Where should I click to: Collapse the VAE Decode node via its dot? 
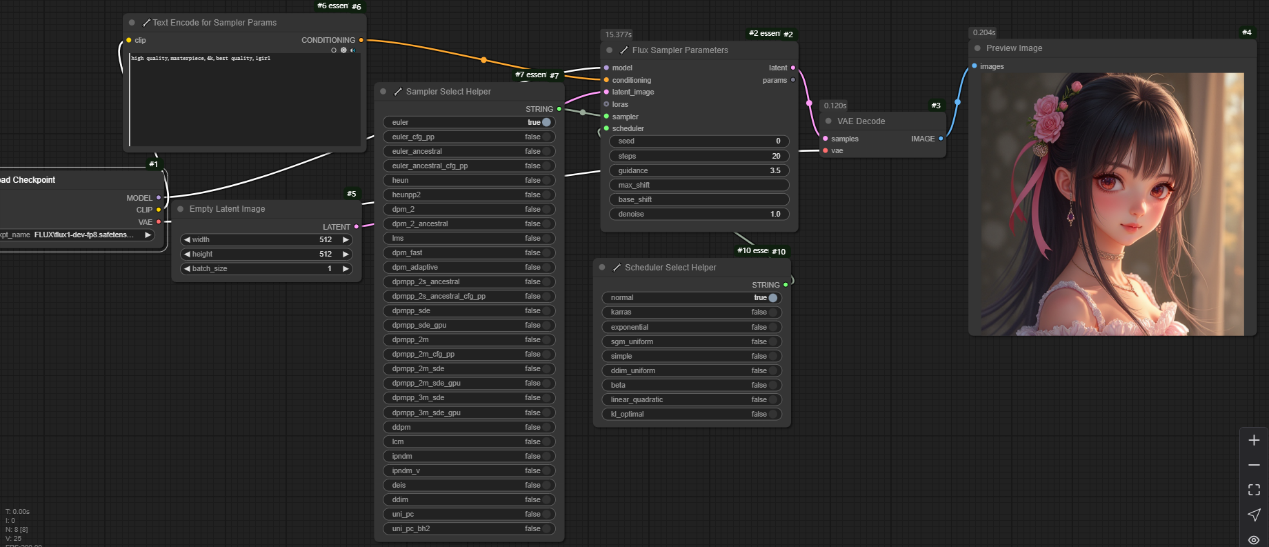[x=829, y=121]
